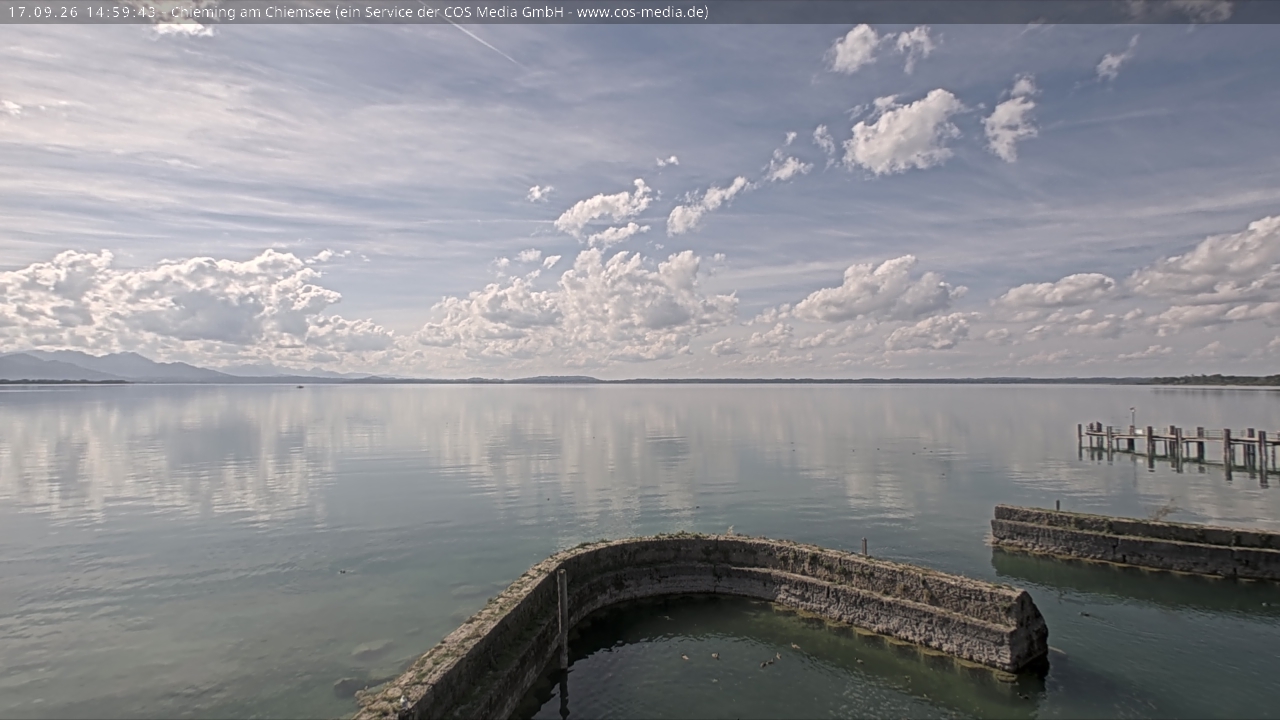Click the straight stone wall near the pier

pyautogui.click(x=1136, y=541)
